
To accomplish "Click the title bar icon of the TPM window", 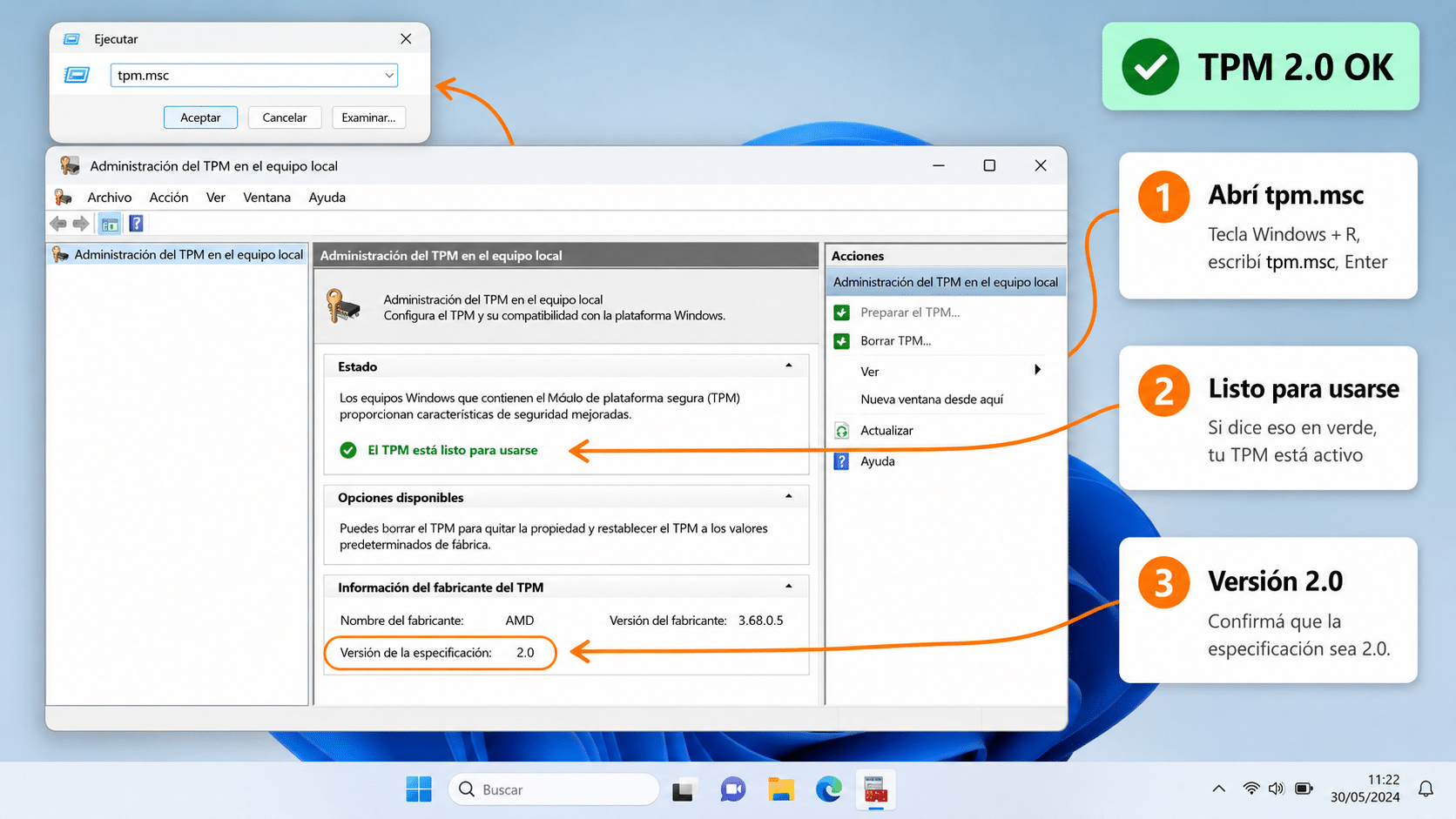I will pos(70,165).
